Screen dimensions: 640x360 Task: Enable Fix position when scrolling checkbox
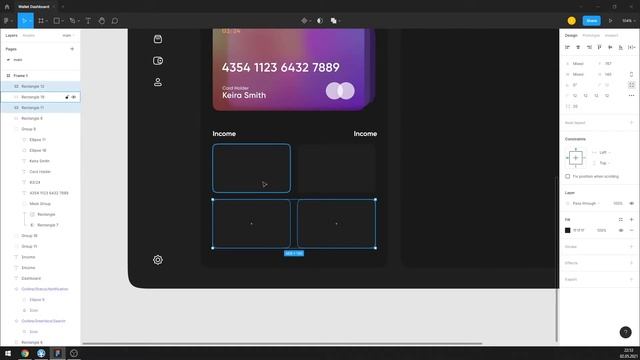point(567,176)
